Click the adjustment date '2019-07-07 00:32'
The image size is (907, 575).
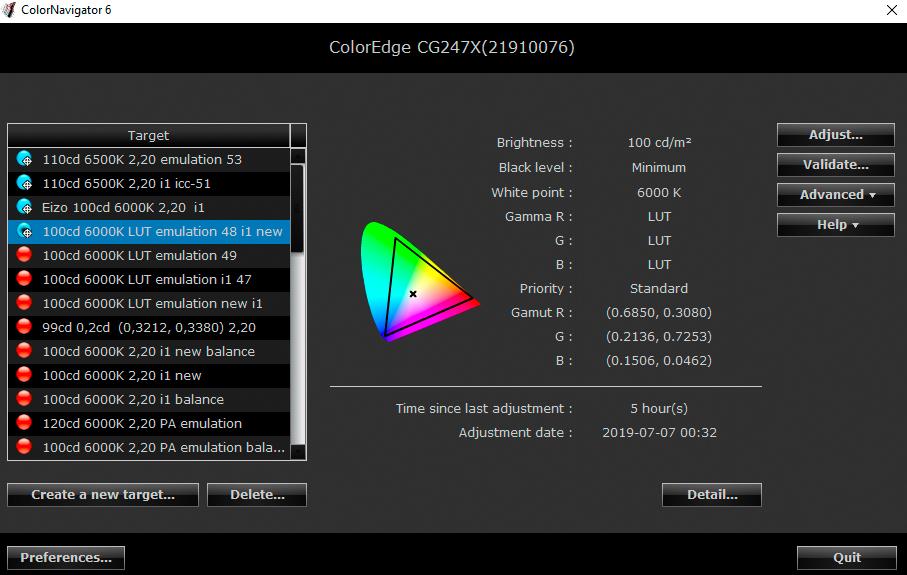point(659,433)
